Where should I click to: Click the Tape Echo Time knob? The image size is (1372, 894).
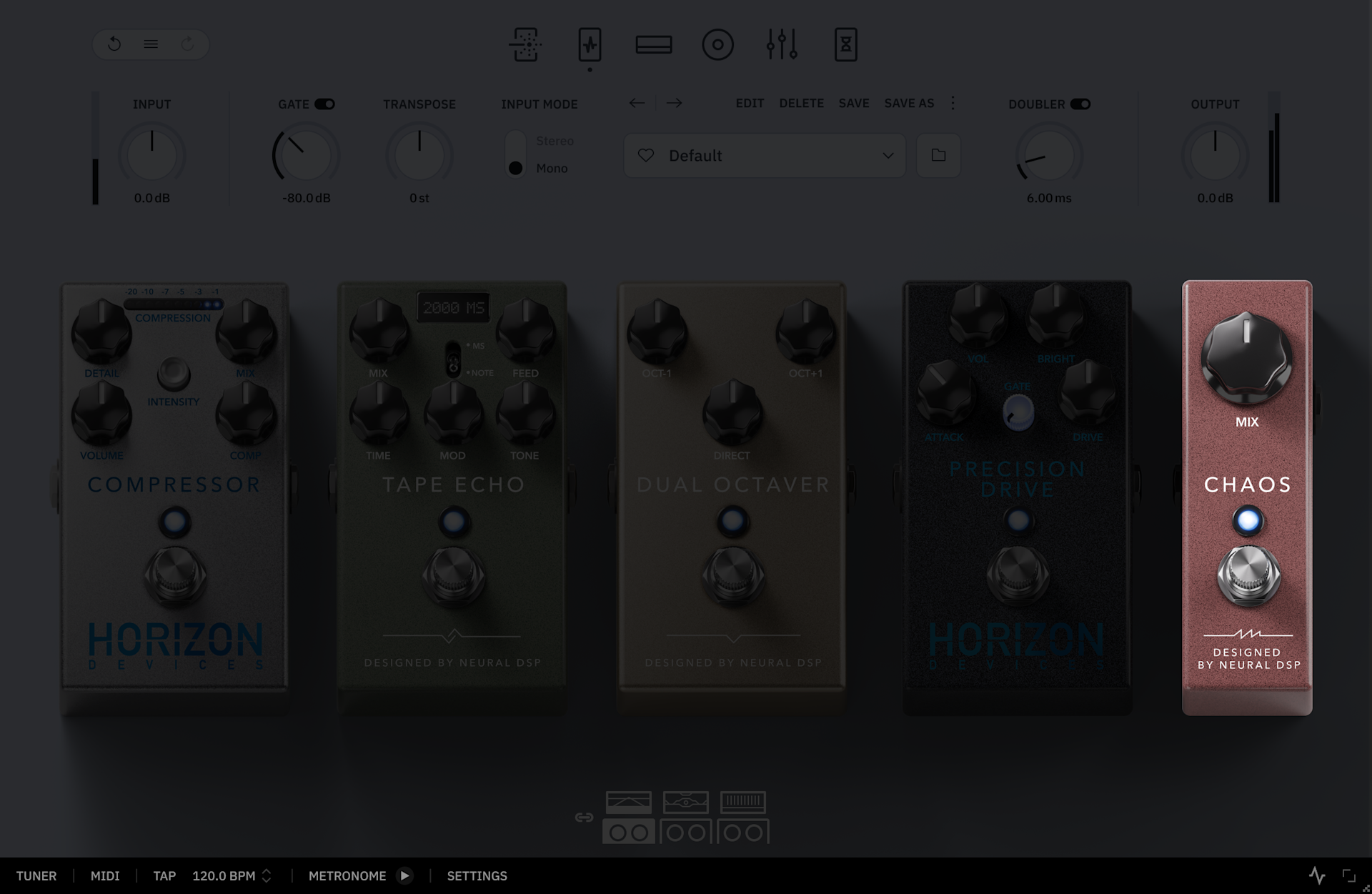379,414
